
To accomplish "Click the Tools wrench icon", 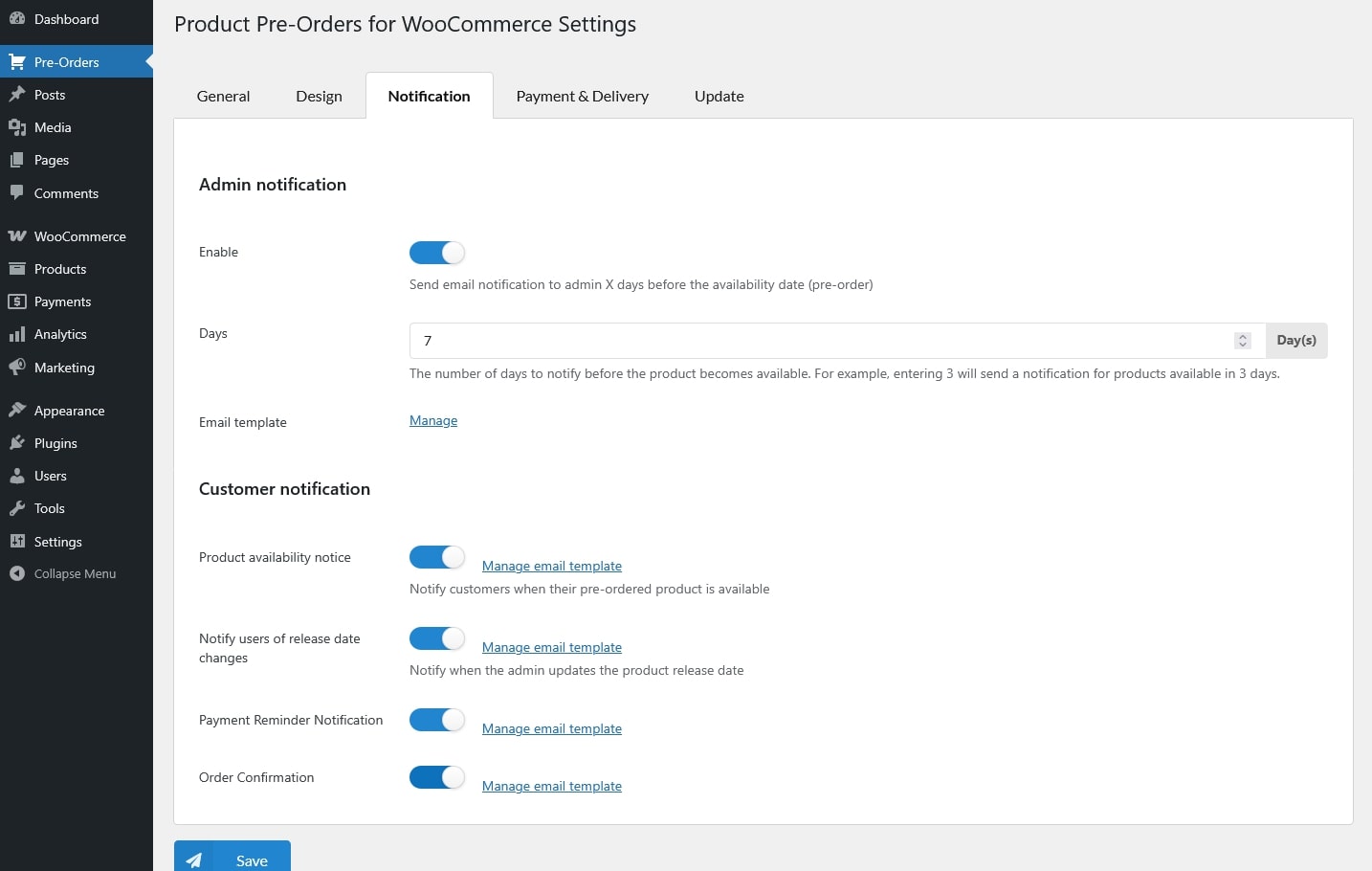I will click(16, 508).
